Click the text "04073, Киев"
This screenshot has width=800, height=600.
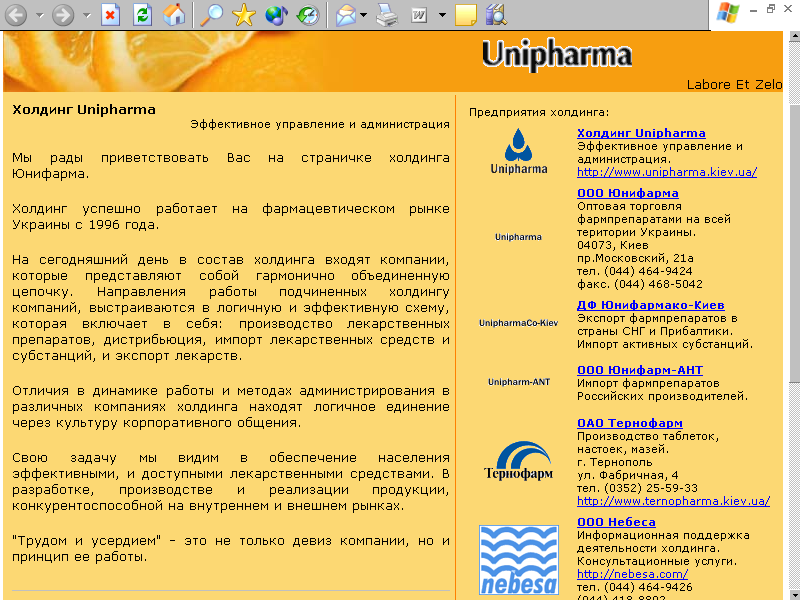tap(613, 245)
